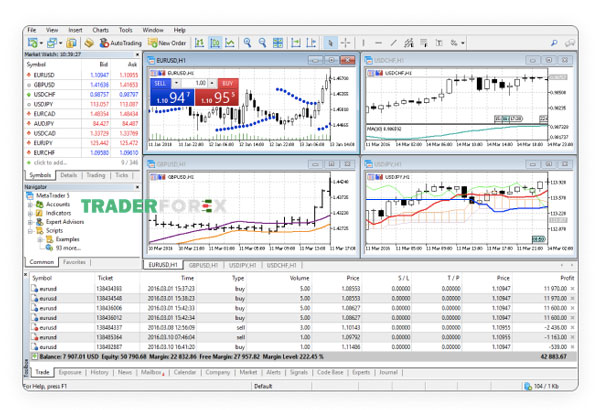Viewport: 600px width, 410px height.
Task: Click the 1.00 volume field on EURUSD chart
Action: [x=196, y=83]
